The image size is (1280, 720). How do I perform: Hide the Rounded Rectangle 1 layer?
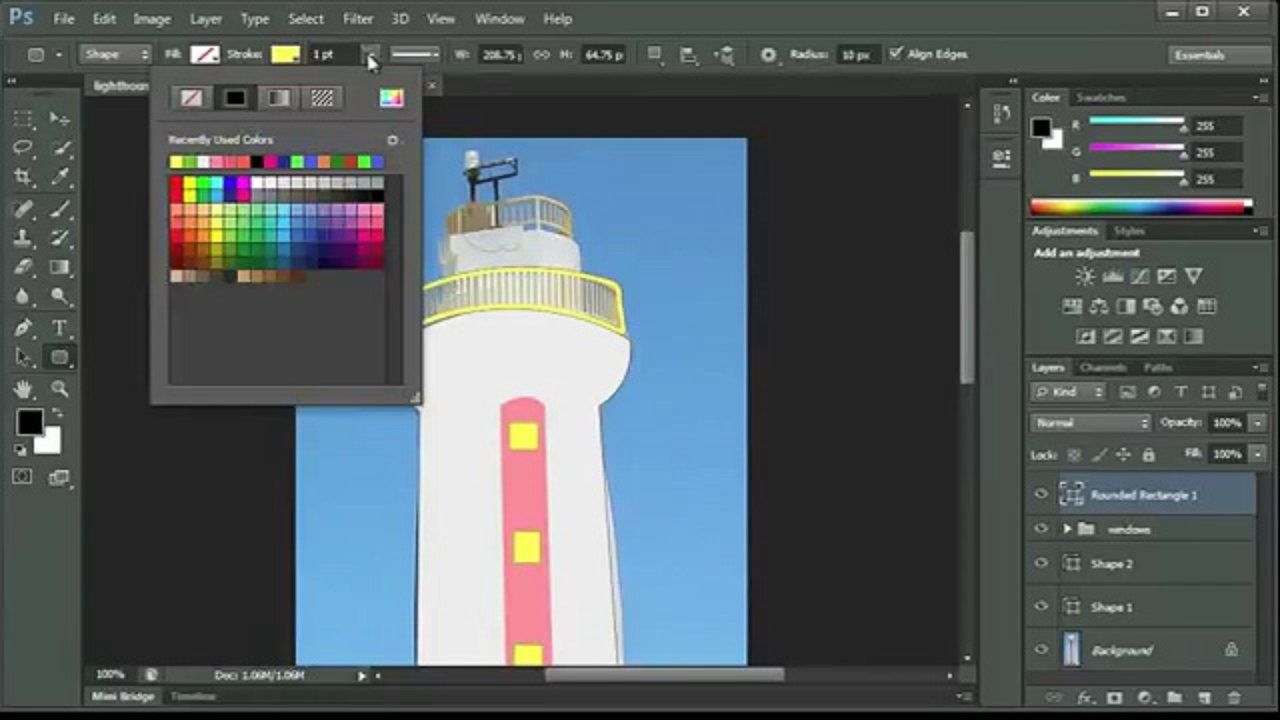pyautogui.click(x=1041, y=494)
